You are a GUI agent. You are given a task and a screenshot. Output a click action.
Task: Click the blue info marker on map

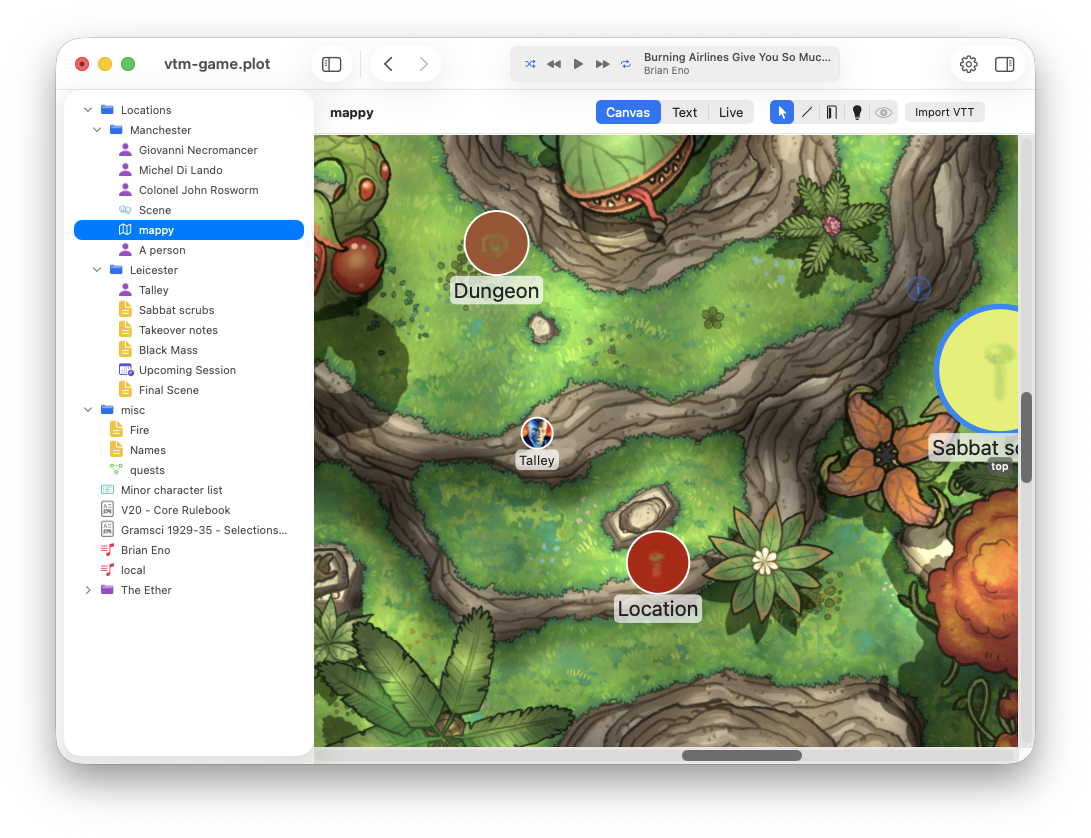tap(918, 287)
